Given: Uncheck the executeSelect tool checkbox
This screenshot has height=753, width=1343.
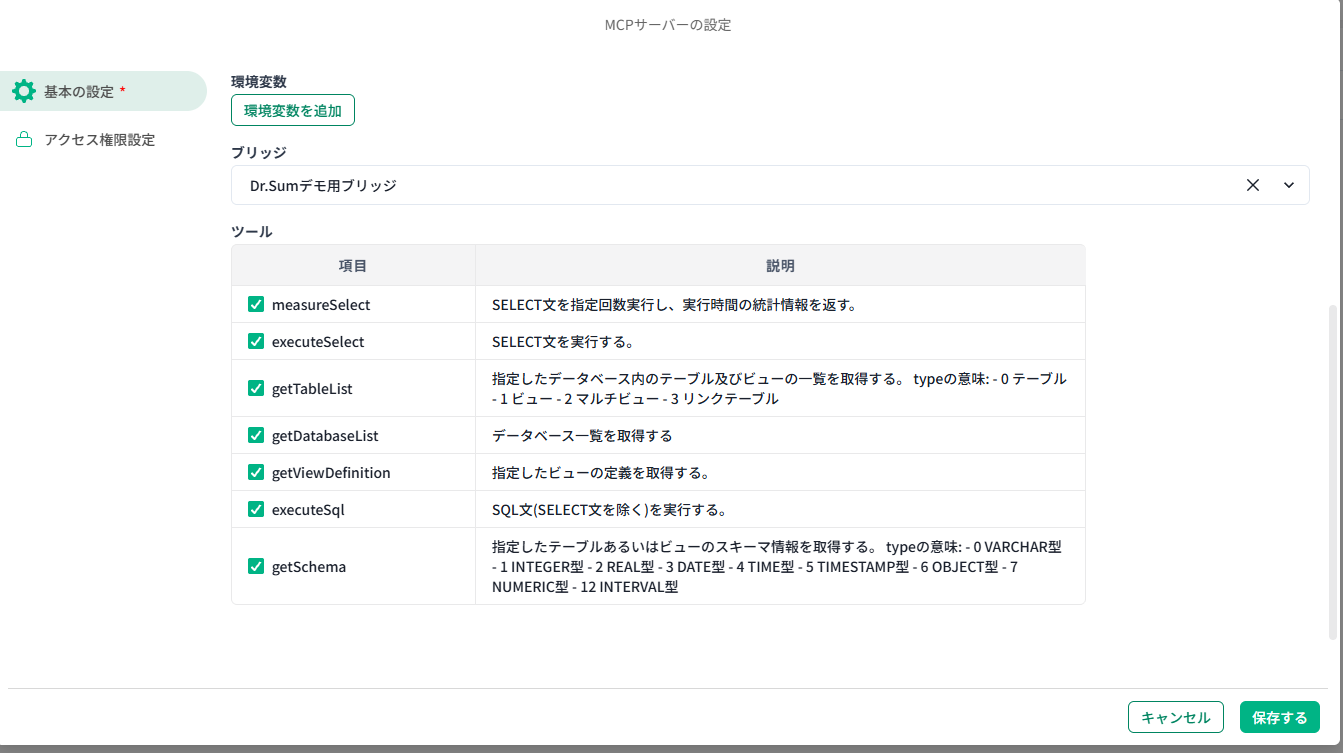Looking at the screenshot, I should click(x=256, y=341).
